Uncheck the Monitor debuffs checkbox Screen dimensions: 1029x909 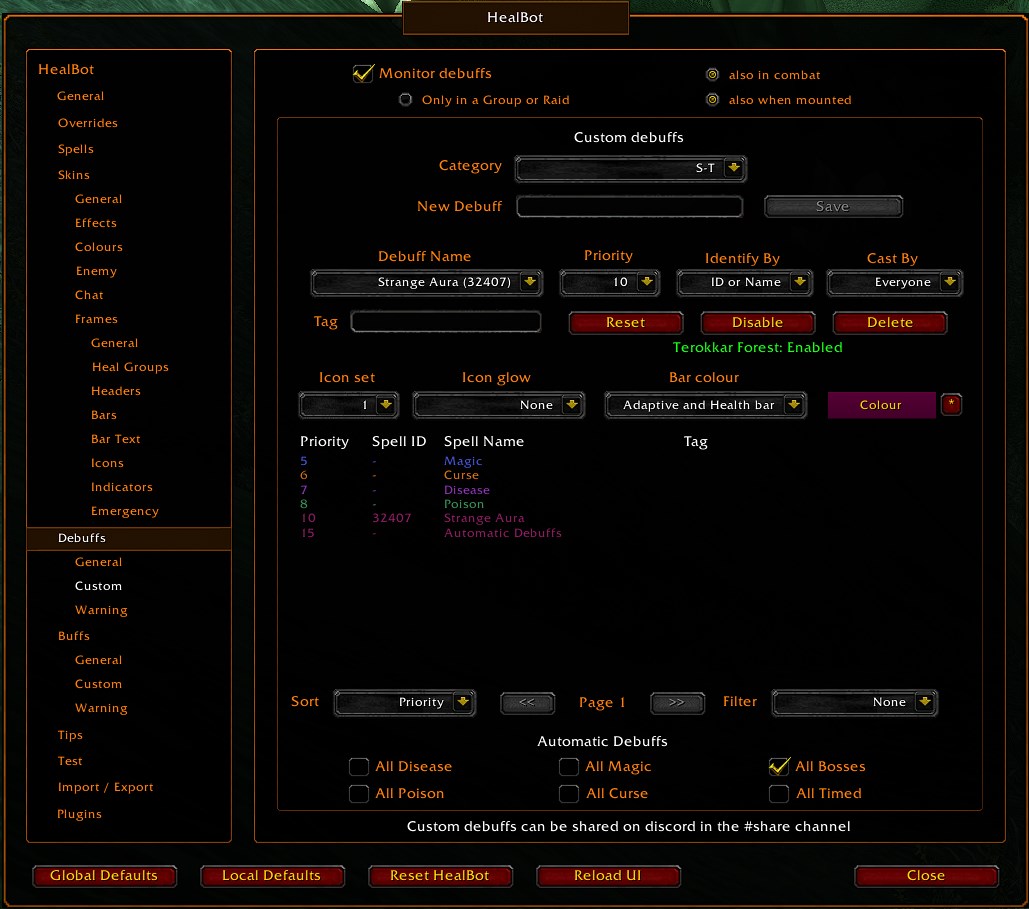362,73
